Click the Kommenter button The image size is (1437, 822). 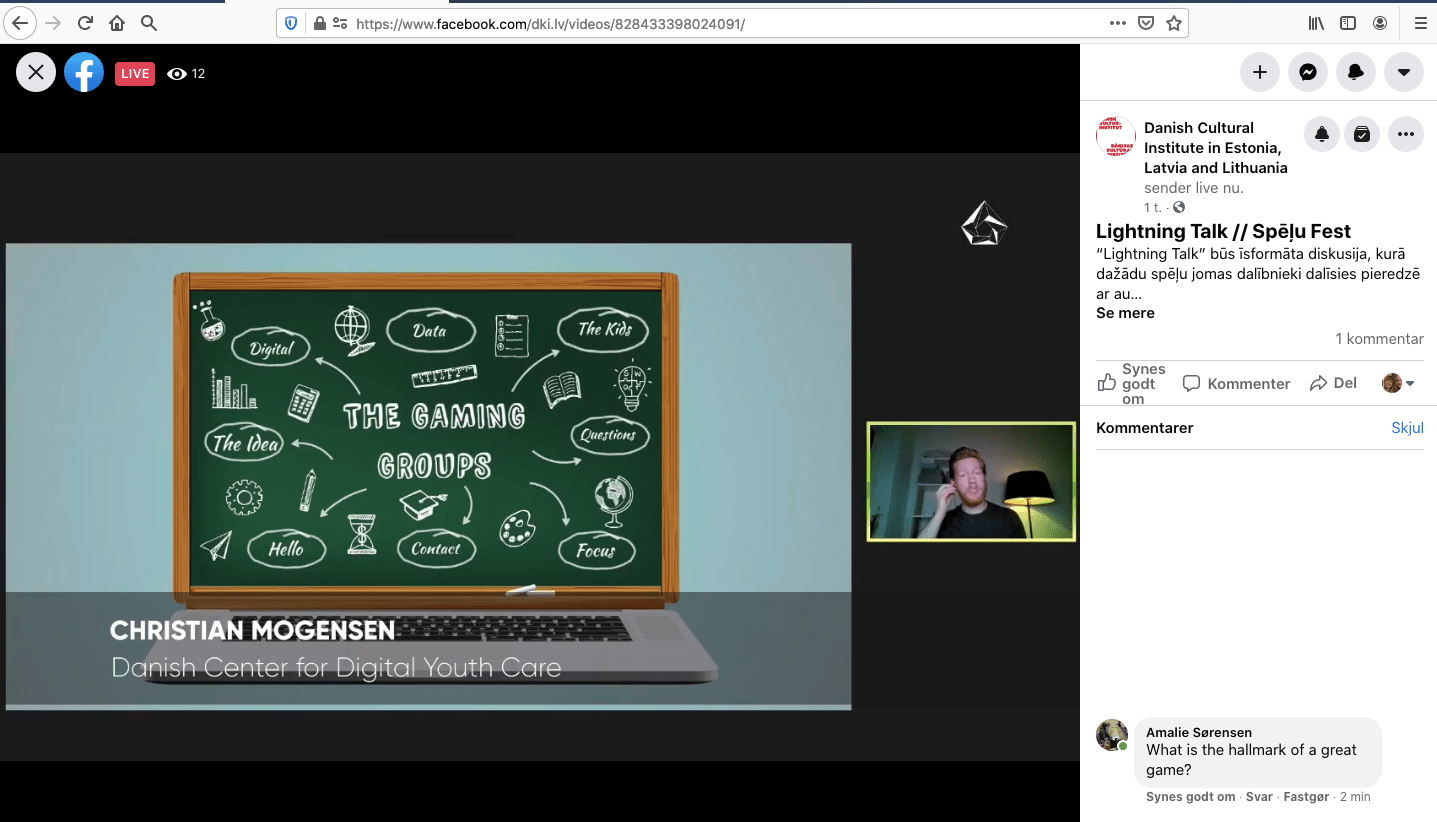click(1237, 384)
